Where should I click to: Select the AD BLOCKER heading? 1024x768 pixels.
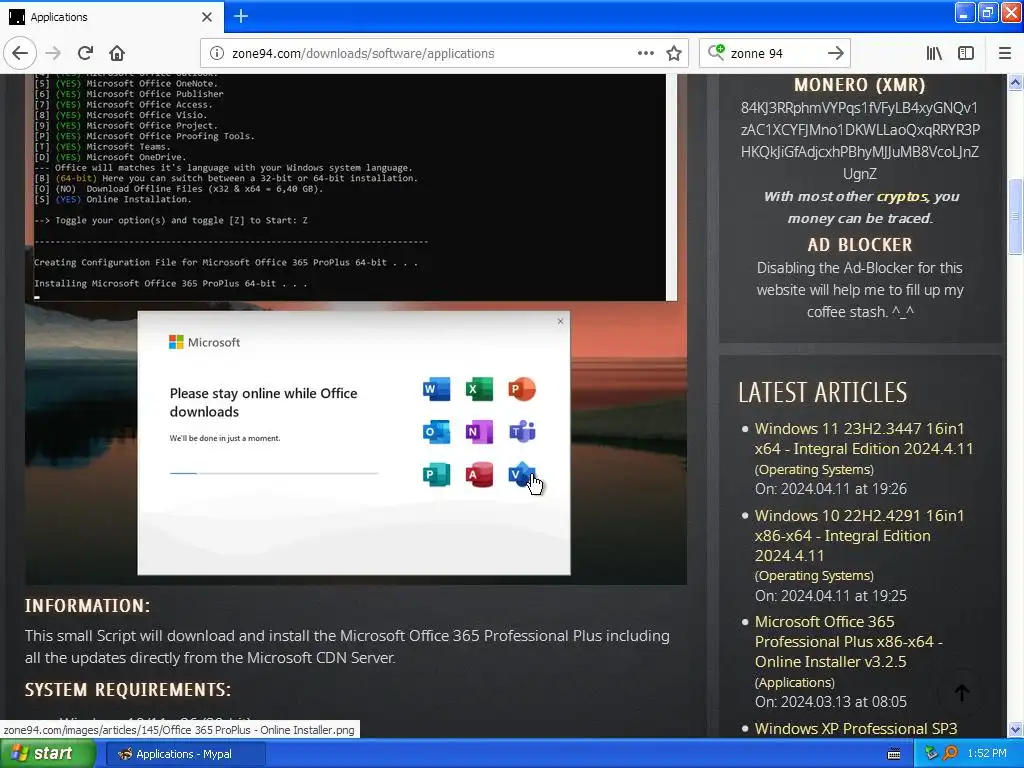[x=859, y=245]
